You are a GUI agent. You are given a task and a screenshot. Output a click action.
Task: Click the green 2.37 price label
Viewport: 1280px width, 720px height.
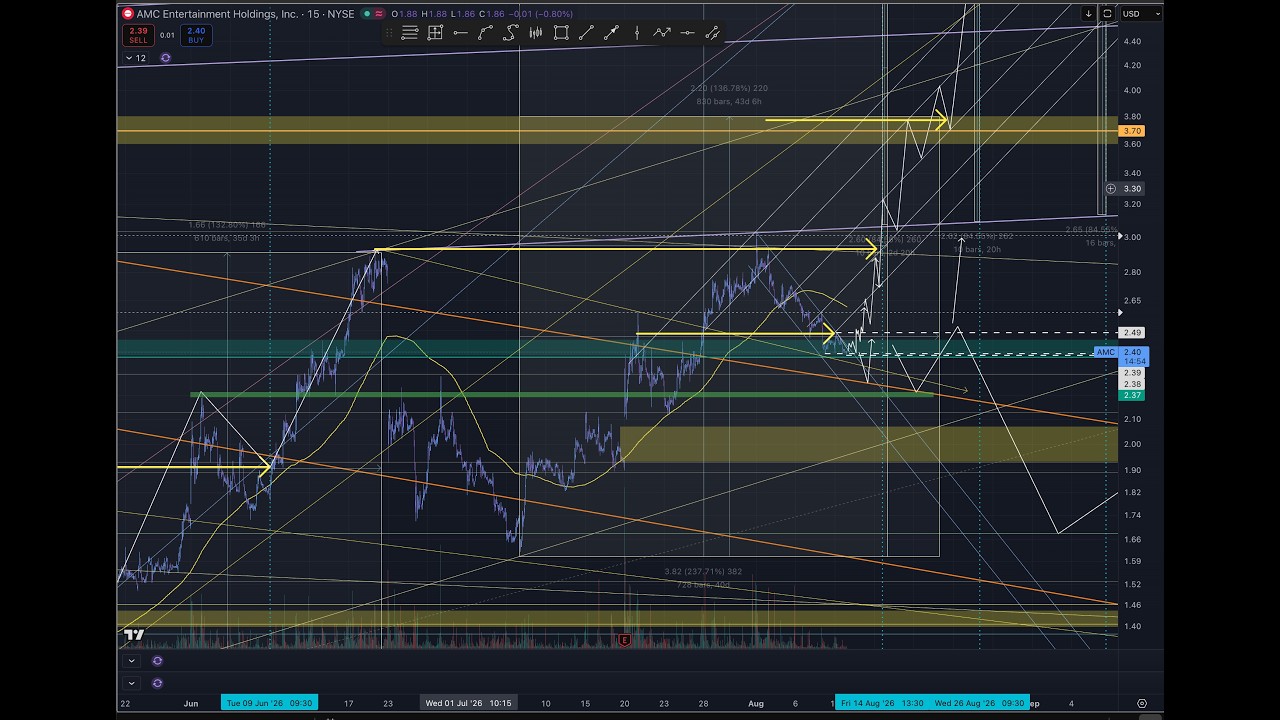(x=1132, y=395)
